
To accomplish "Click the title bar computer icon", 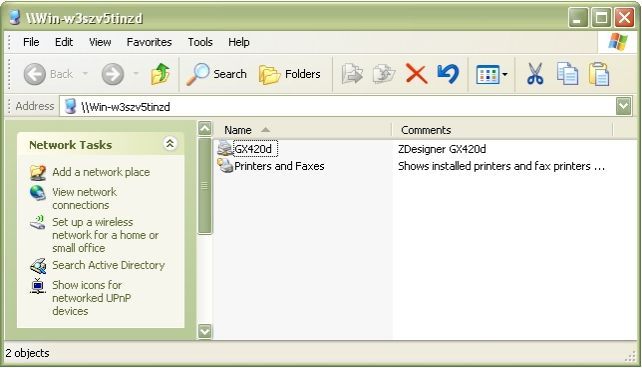I will click(x=15, y=18).
